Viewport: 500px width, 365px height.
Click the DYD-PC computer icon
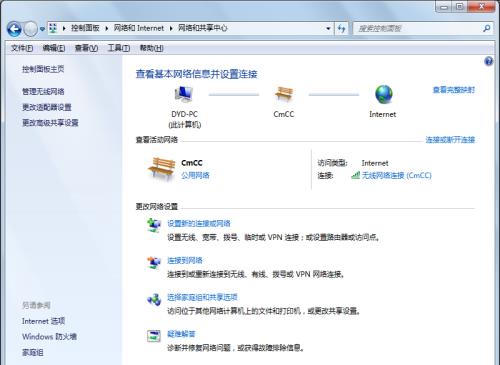pos(184,94)
